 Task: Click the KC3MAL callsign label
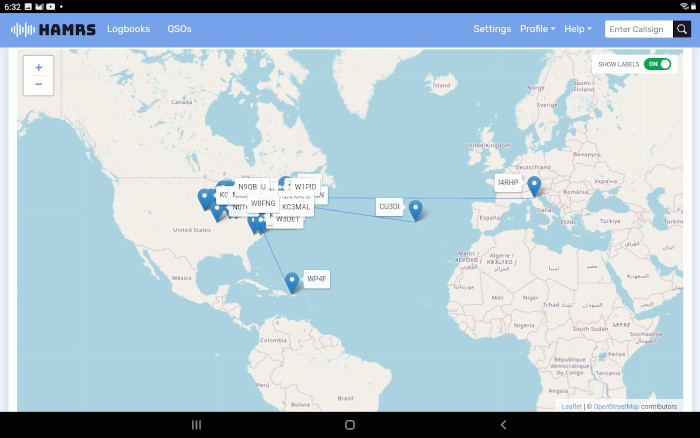coord(296,207)
